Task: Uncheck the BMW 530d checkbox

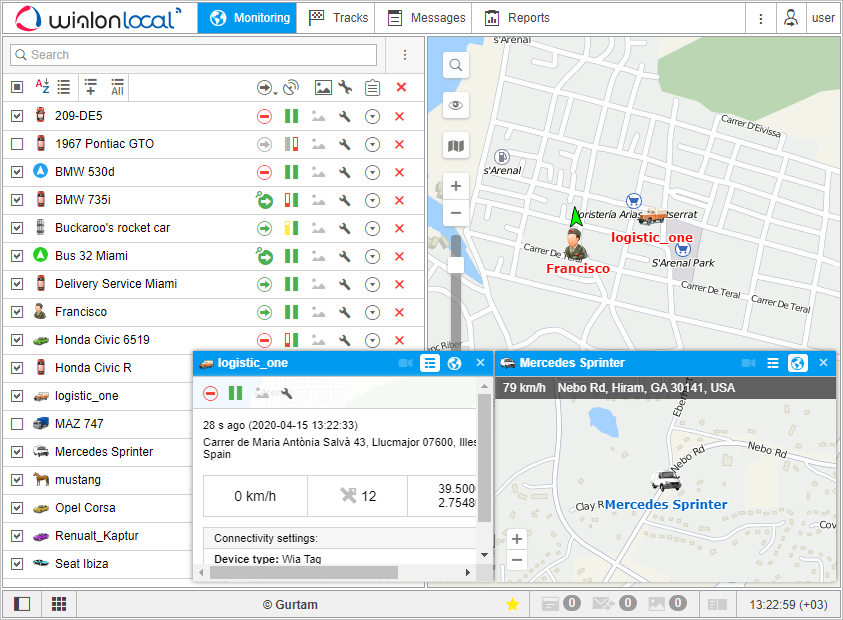Action: coord(17,172)
